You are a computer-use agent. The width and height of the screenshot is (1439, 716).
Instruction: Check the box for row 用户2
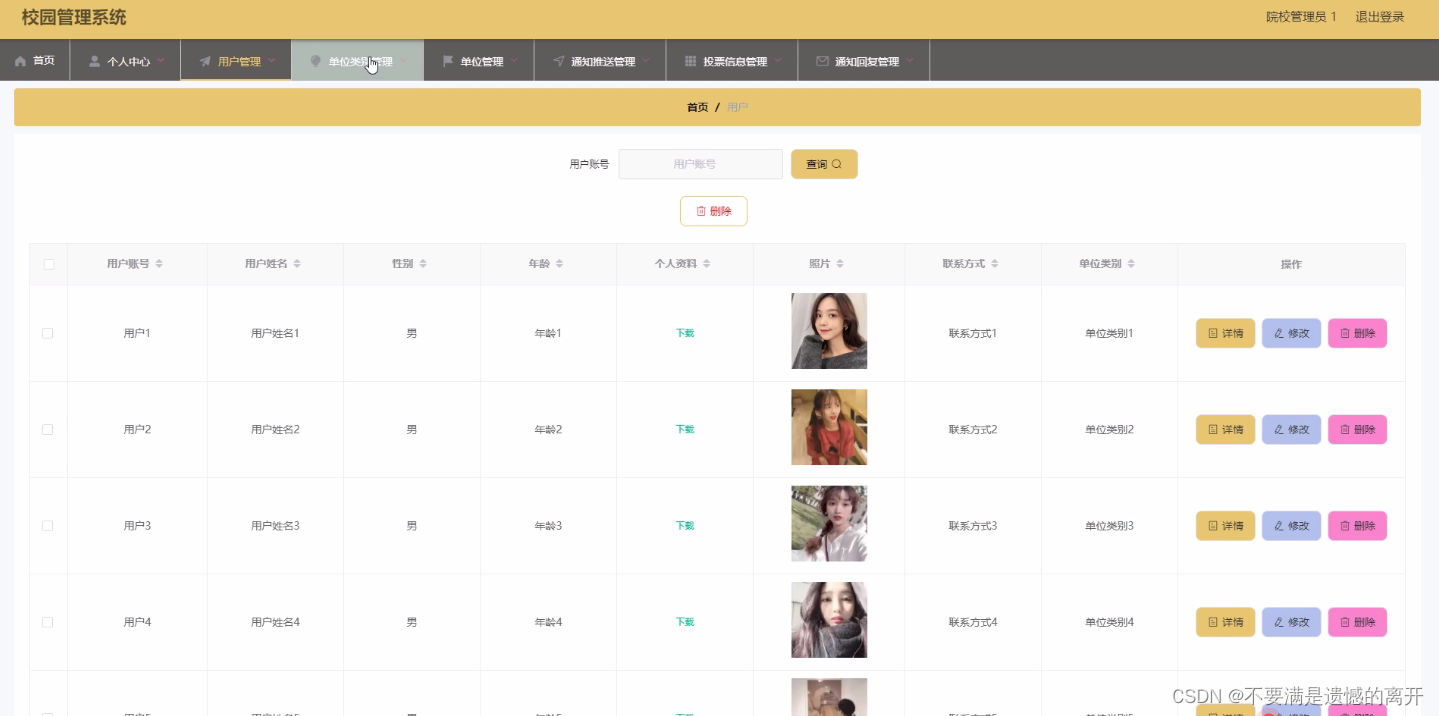click(x=47, y=429)
